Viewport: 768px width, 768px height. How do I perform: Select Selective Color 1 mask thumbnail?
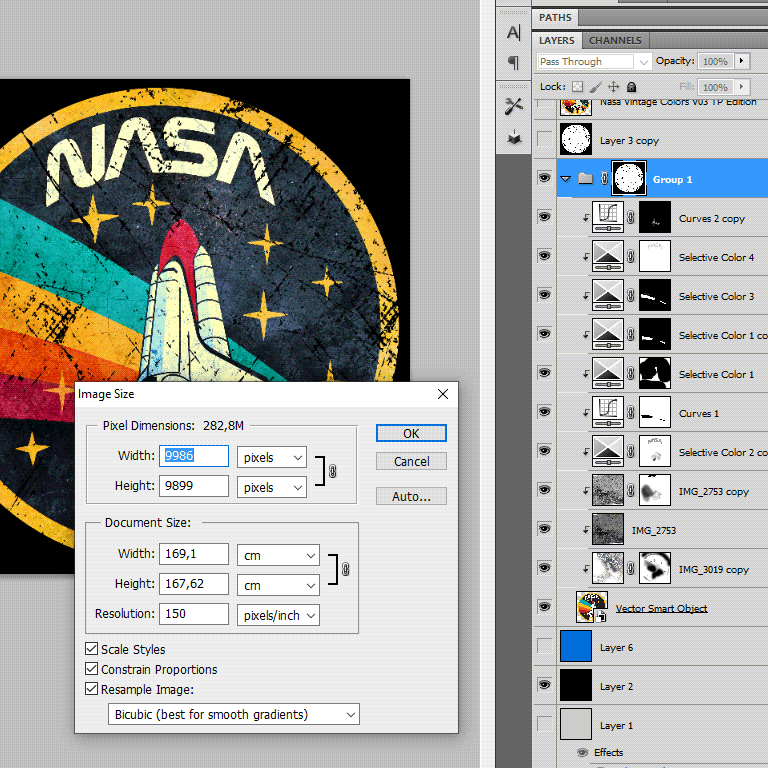pyautogui.click(x=655, y=373)
